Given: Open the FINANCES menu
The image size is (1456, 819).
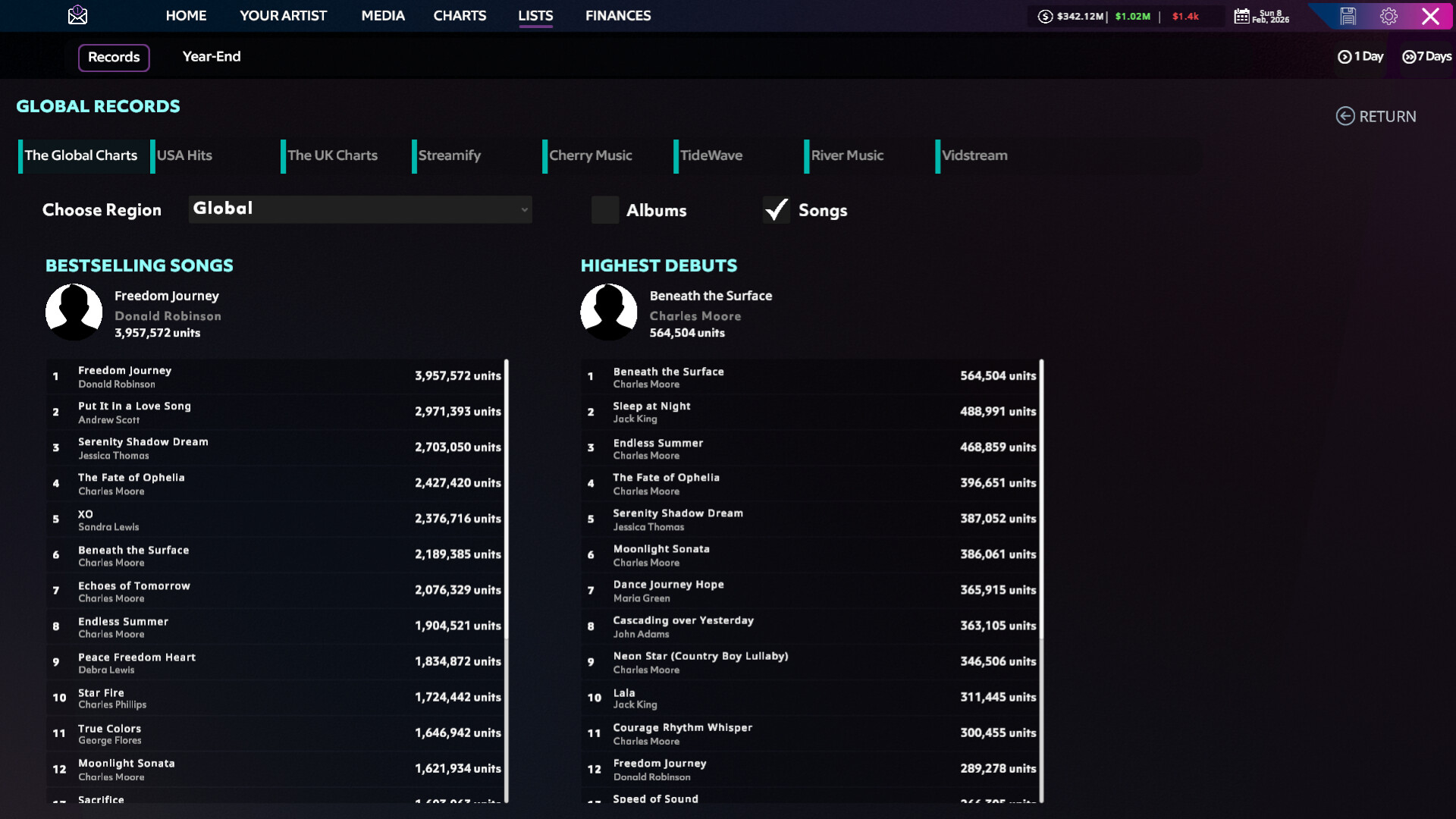Looking at the screenshot, I should point(617,15).
